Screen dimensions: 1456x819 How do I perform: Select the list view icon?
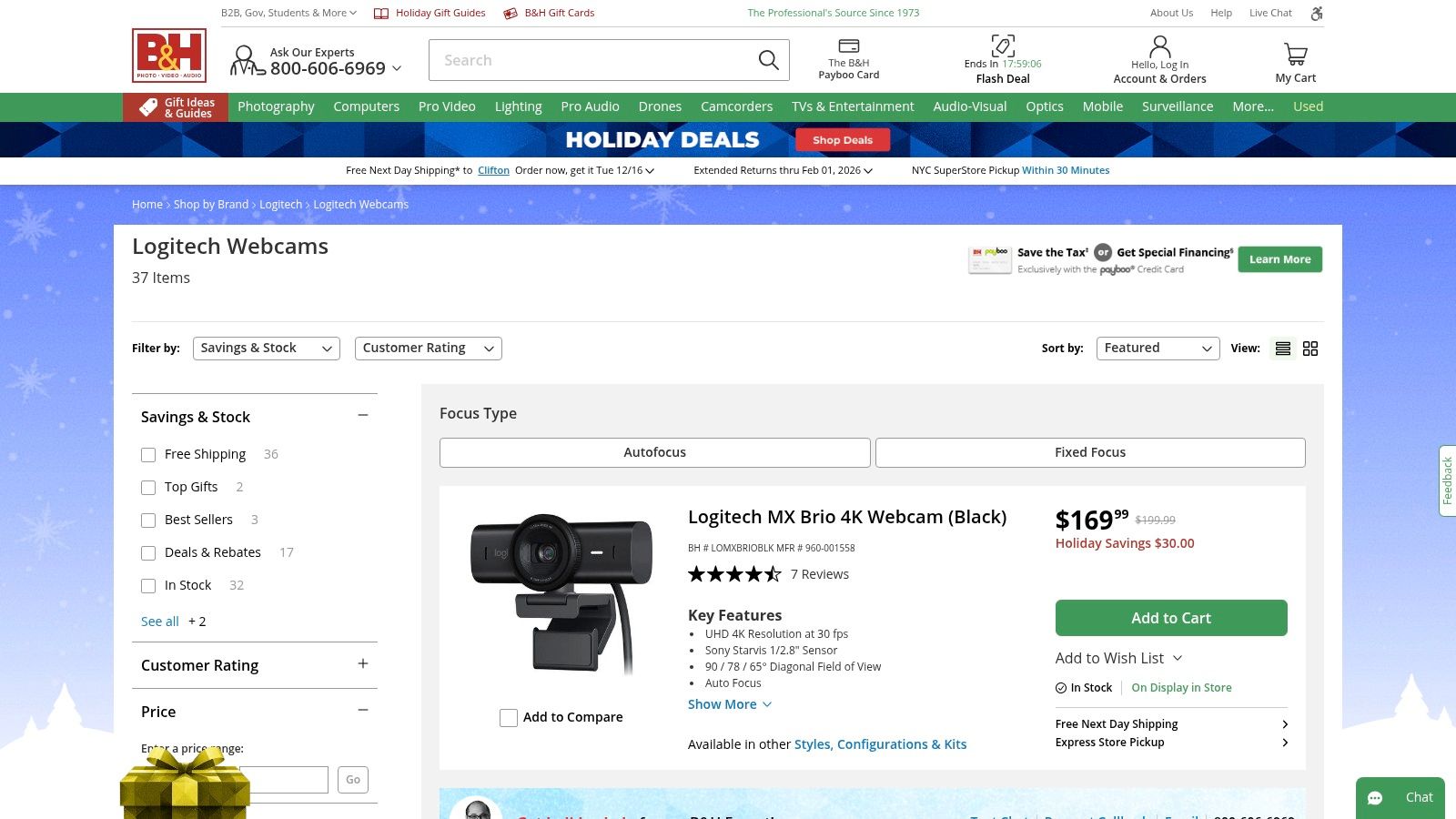[x=1283, y=348]
